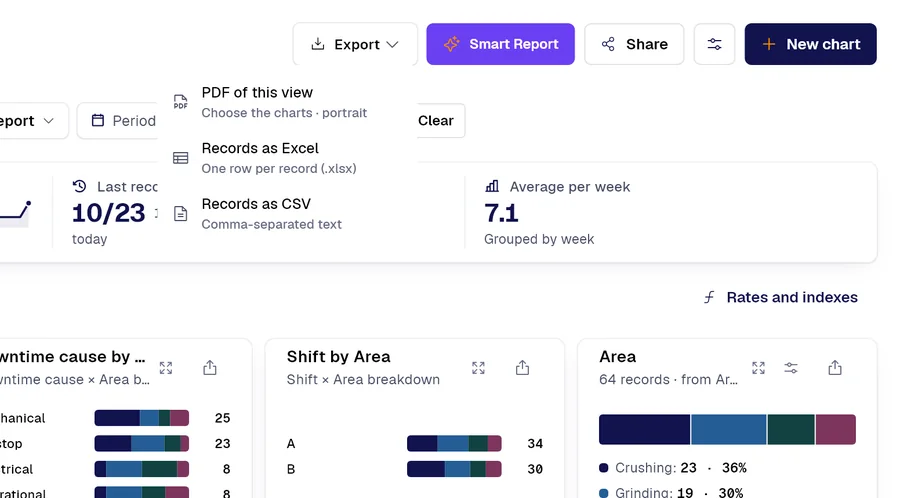Click the sparkle icon on Smart Report
This screenshot has height=498, width=900.
point(451,44)
